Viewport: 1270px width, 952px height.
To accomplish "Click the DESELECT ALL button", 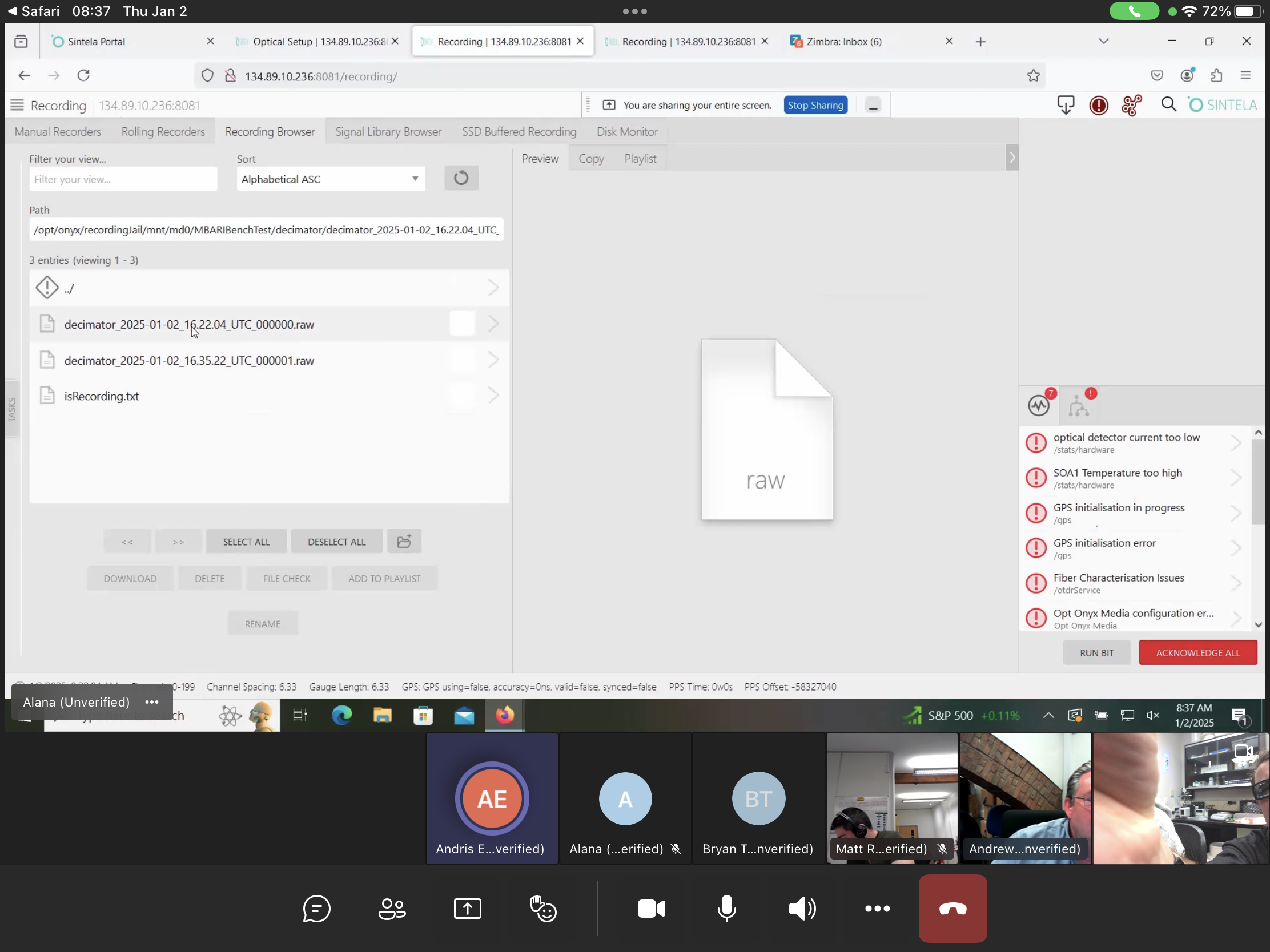I will [x=336, y=541].
